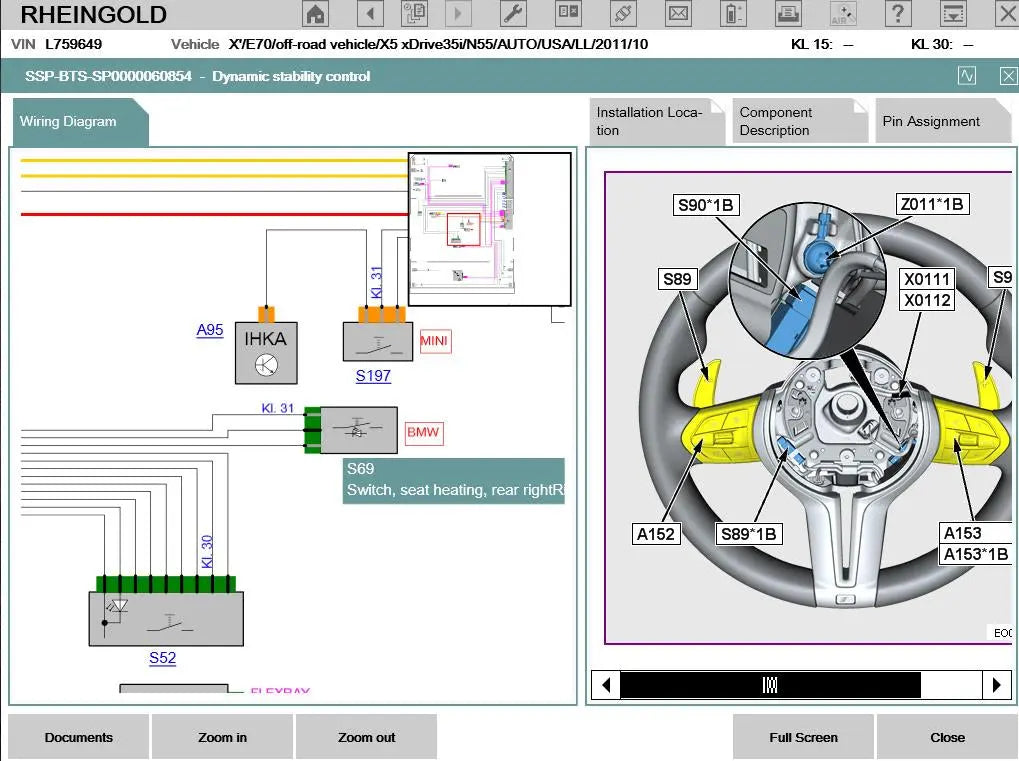Image resolution: width=1019 pixels, height=761 pixels.
Task: Open Full Screen view
Action: coord(803,737)
